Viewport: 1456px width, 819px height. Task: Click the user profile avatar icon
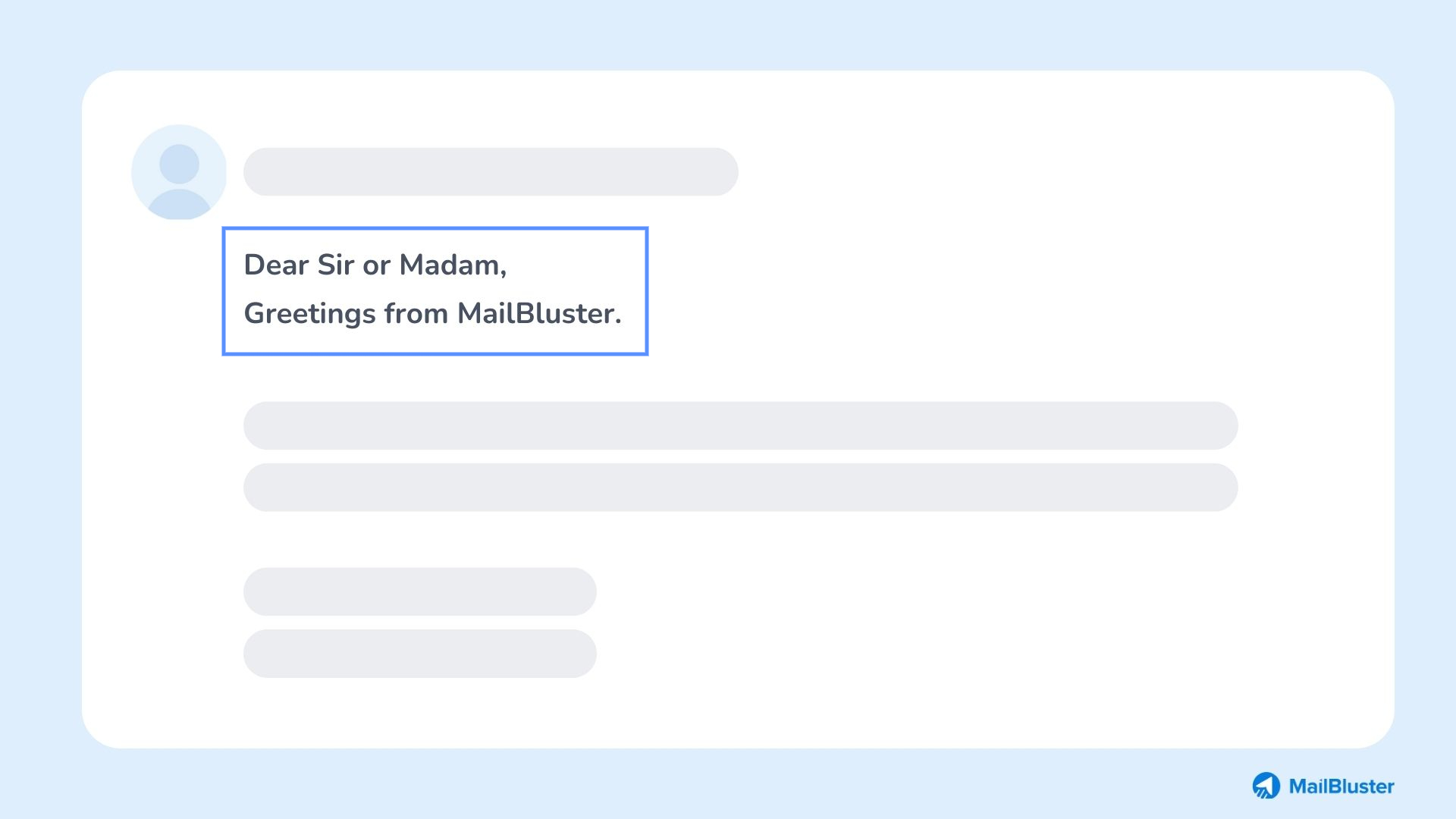pyautogui.click(x=178, y=172)
